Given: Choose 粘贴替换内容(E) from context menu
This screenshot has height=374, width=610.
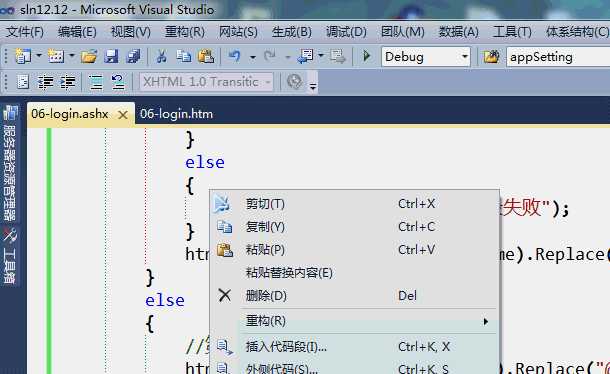Looking at the screenshot, I should coord(354,273).
